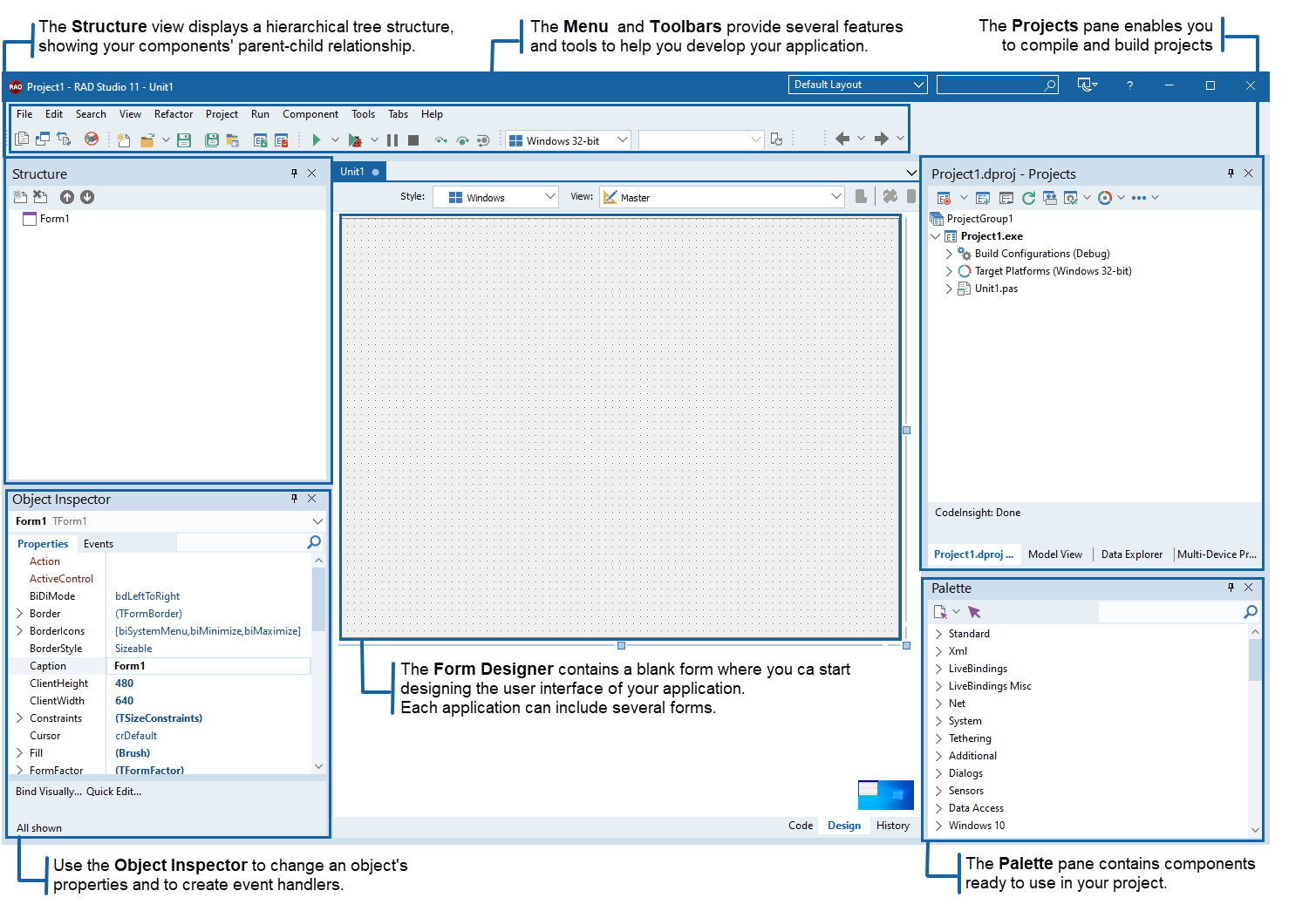Image resolution: width=1316 pixels, height=918 pixels.
Task: Click the search magnifier in Object Inspector
Action: tap(314, 542)
